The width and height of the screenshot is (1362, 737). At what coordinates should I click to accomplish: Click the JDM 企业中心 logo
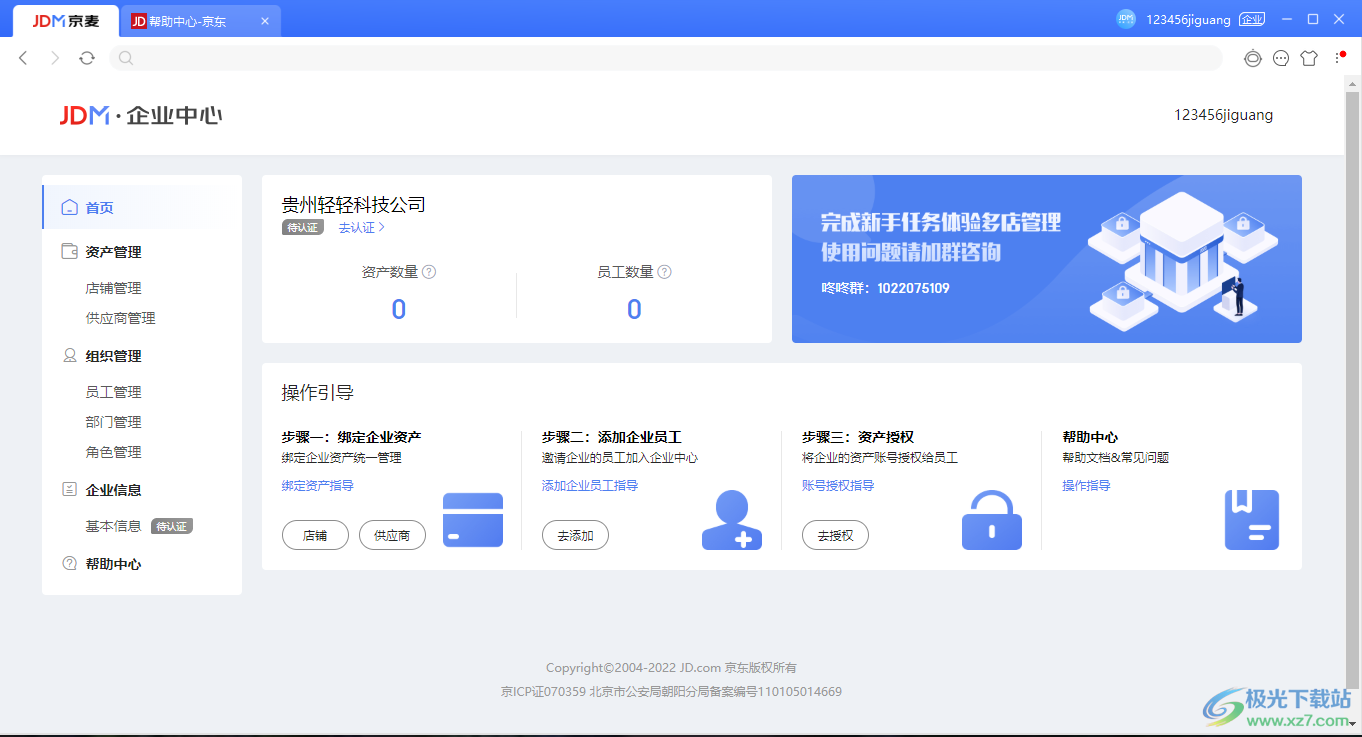(141, 116)
